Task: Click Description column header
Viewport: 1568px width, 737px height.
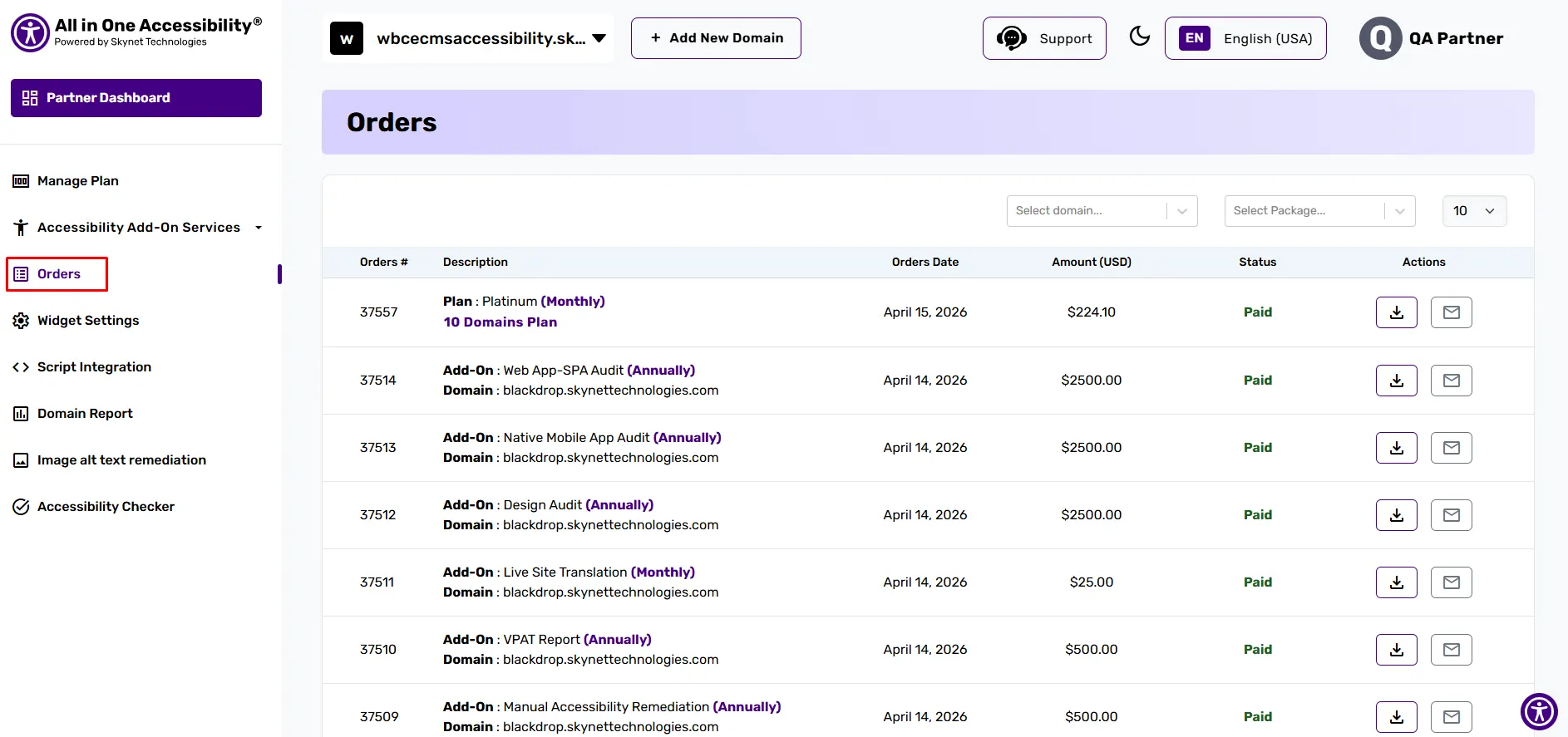Action: 476,262
